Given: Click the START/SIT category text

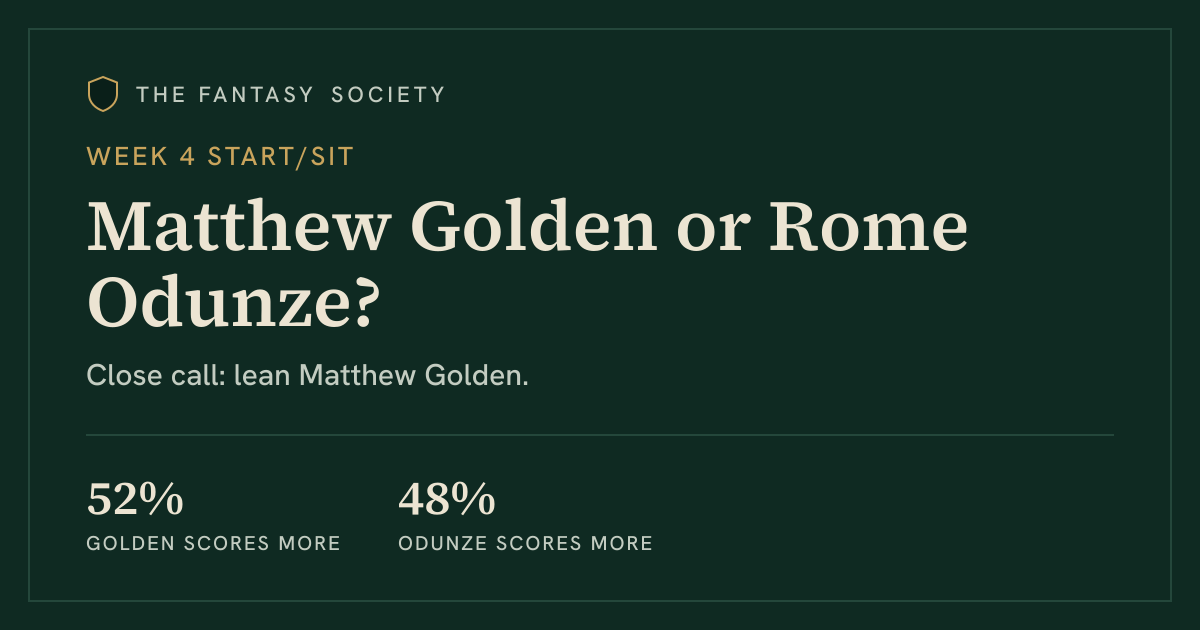Looking at the screenshot, I should (281, 157).
